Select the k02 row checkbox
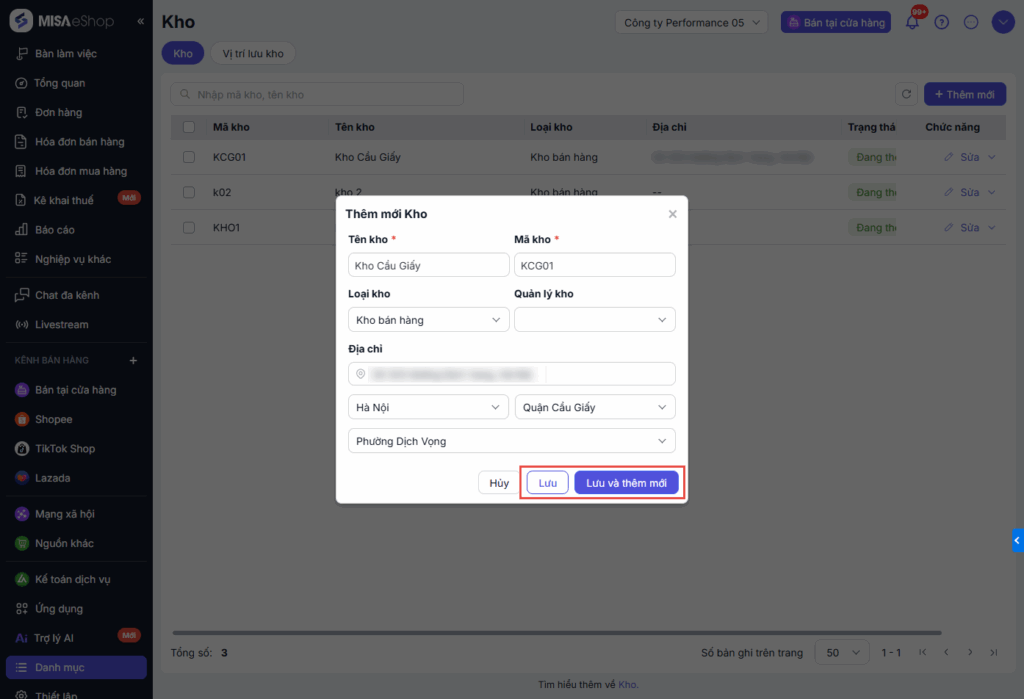The image size is (1024, 699). coord(189,192)
